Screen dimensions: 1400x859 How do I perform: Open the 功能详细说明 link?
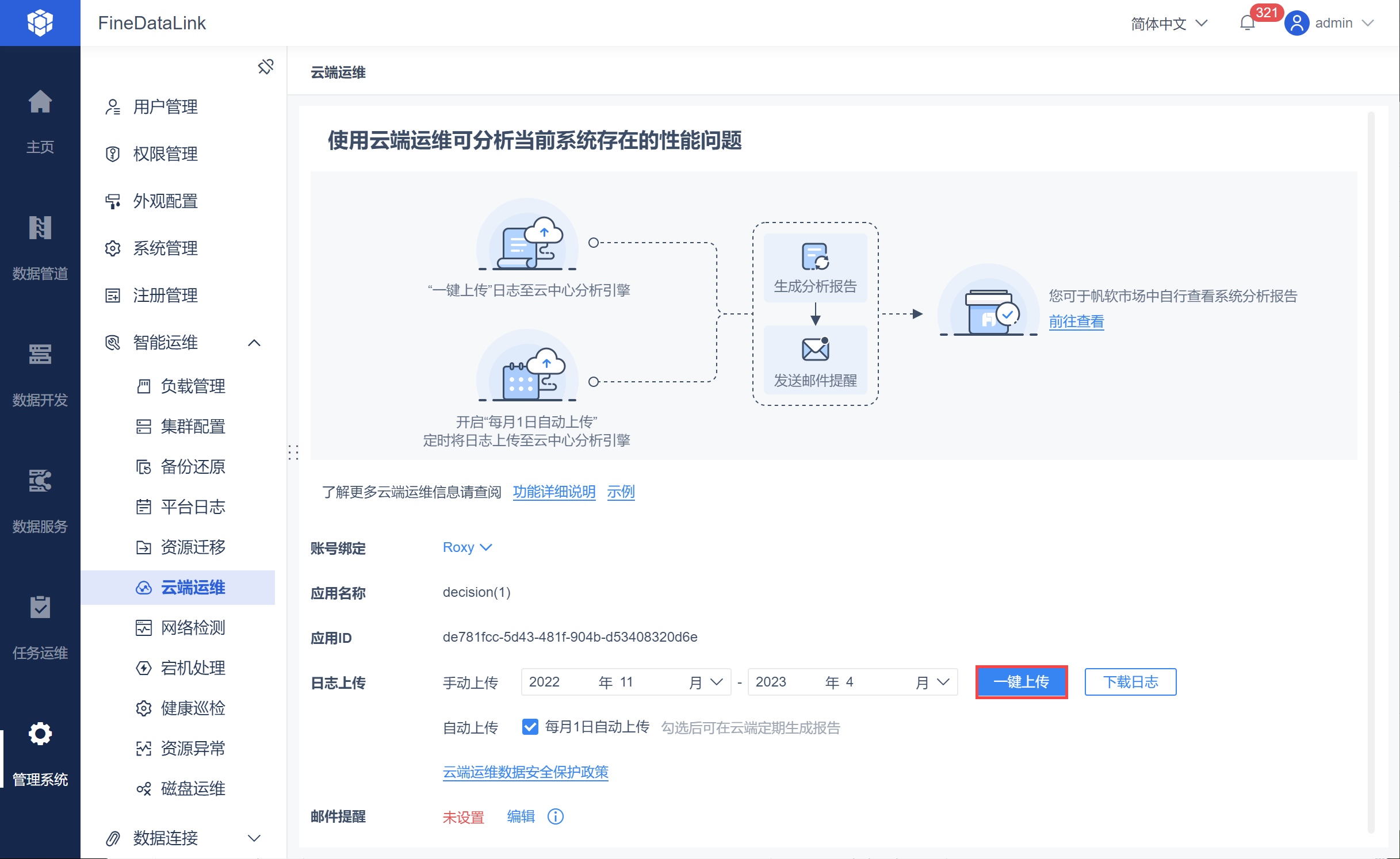point(554,492)
